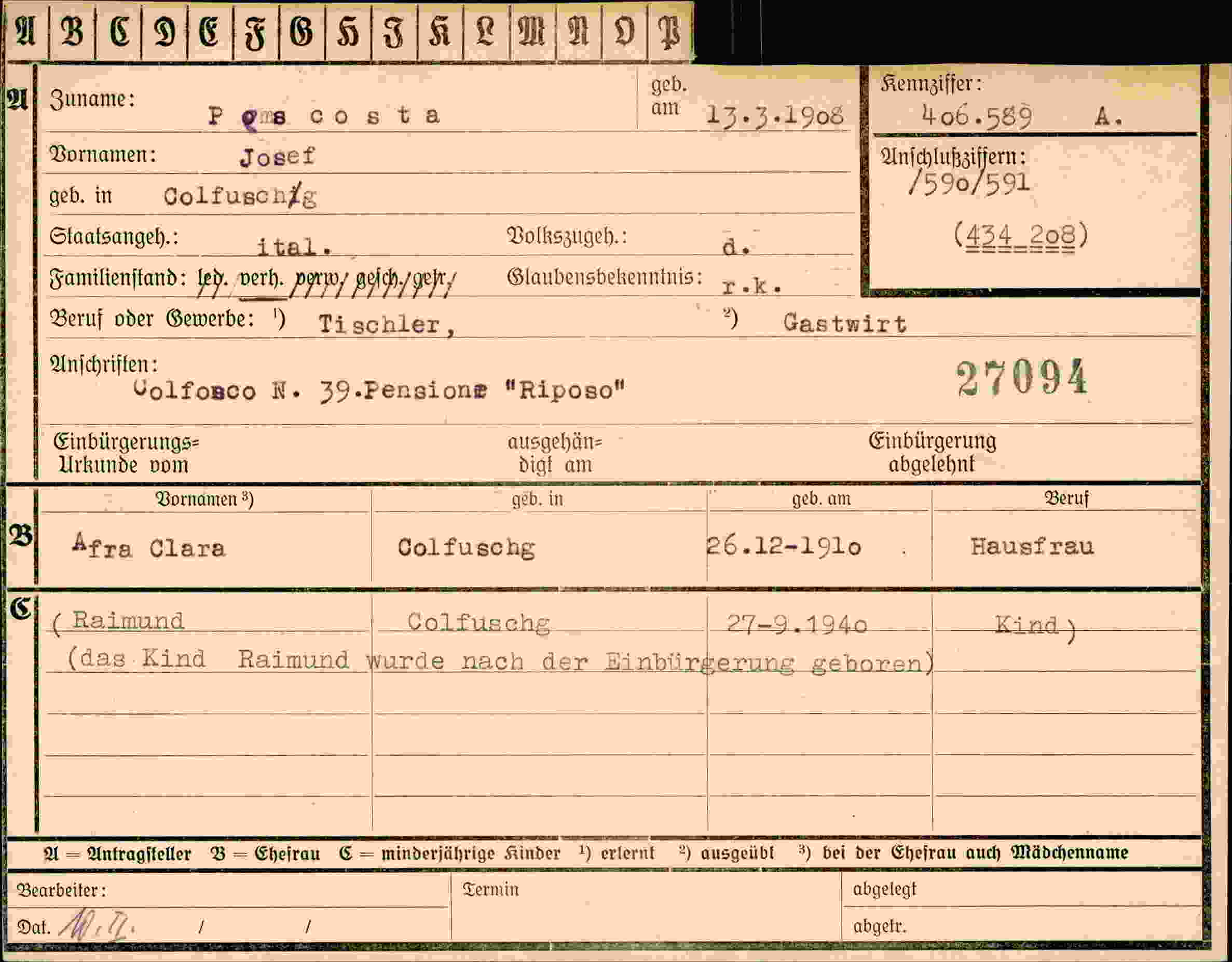Click the "abgelegt" label

(884, 889)
